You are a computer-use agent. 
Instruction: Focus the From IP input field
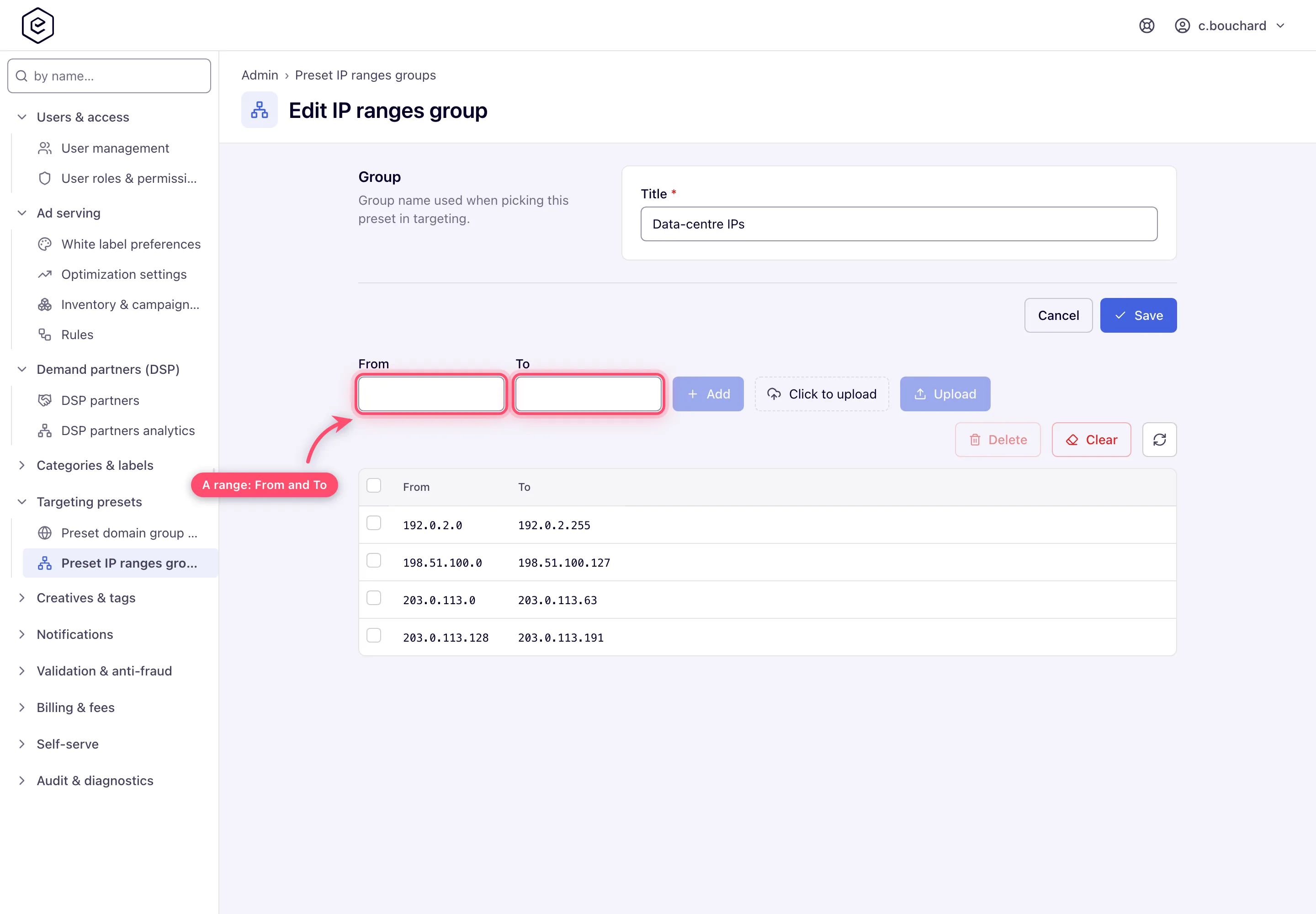[x=431, y=394]
